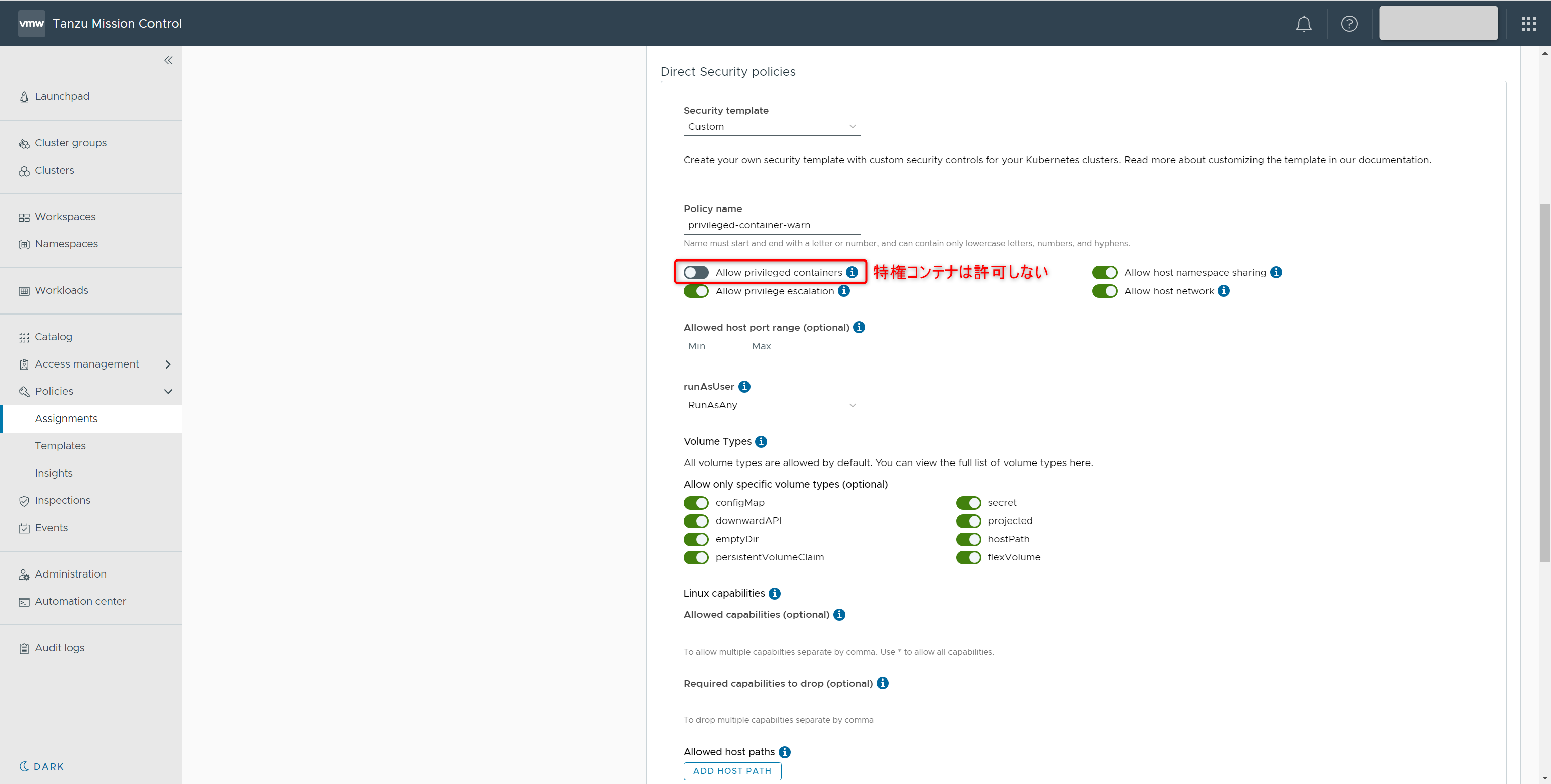This screenshot has height=784, width=1551.
Task: Open the runAsUser RunAsAny dropdown
Action: [771, 405]
